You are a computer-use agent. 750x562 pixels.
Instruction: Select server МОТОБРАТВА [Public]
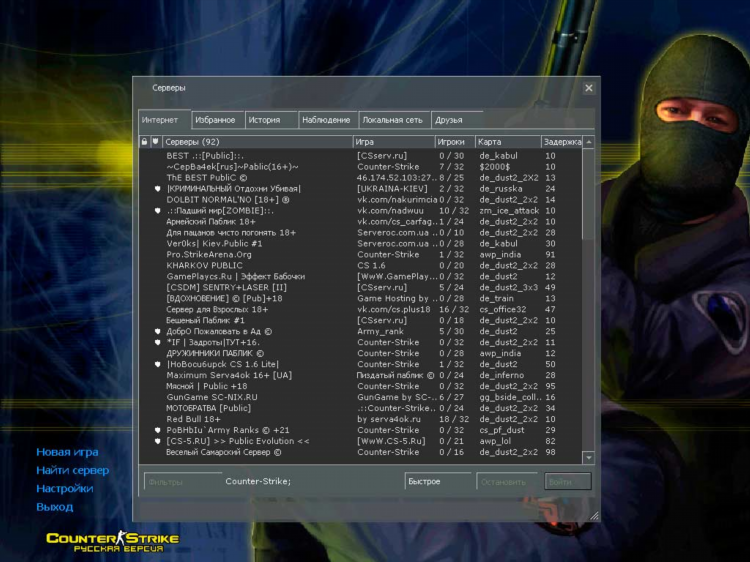(361, 409)
